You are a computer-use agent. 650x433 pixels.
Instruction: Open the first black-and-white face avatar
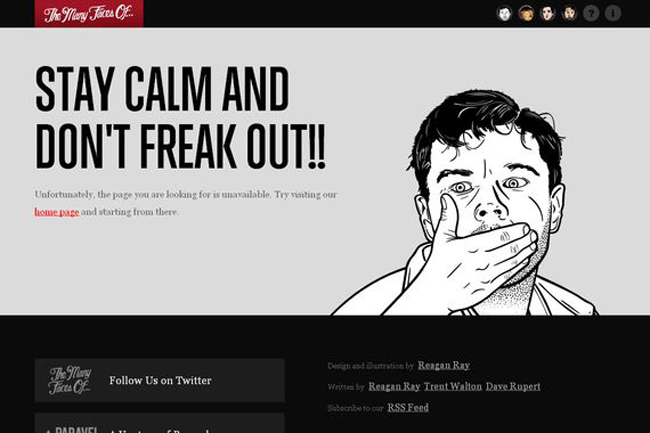pyautogui.click(x=504, y=13)
